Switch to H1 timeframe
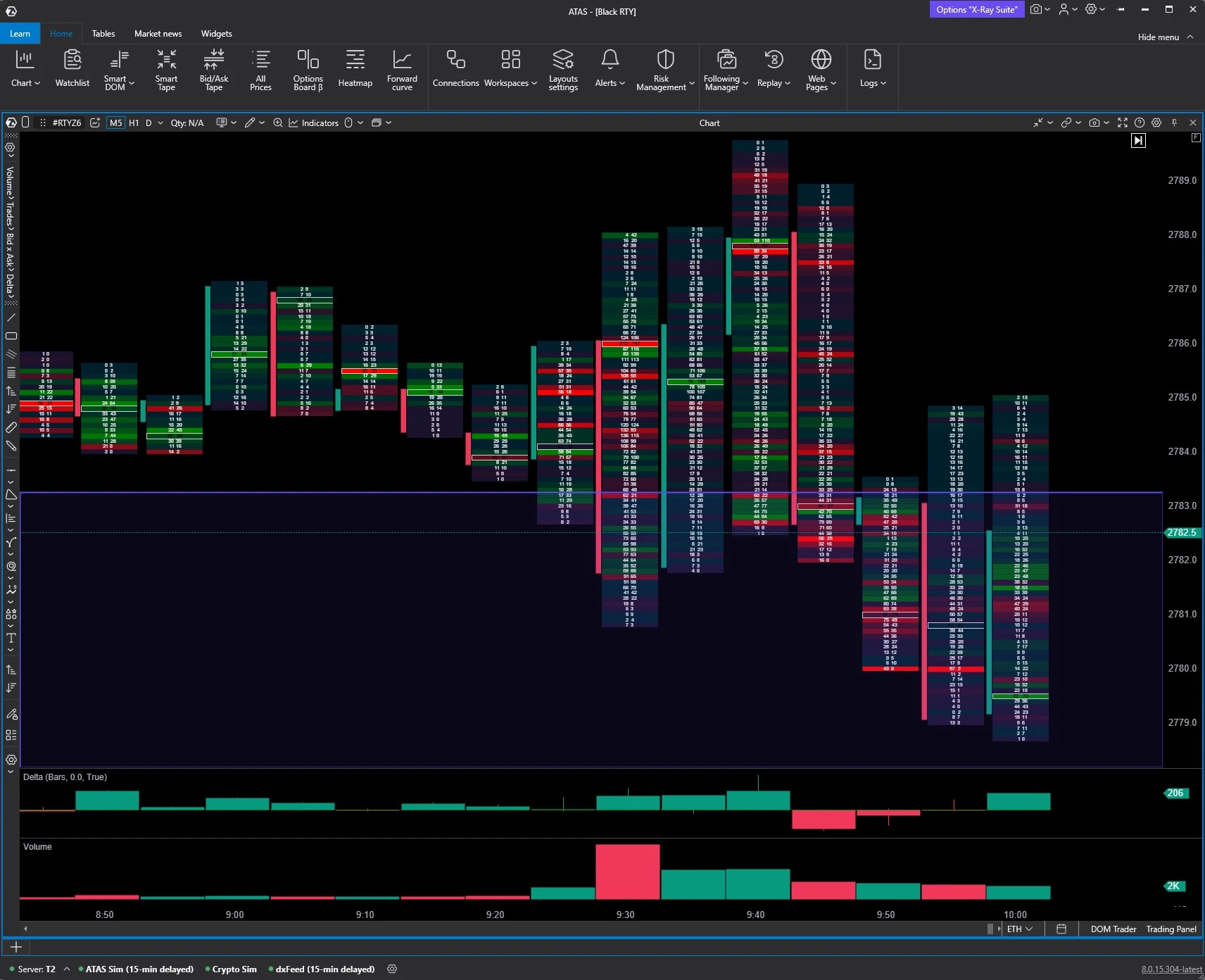 pyautogui.click(x=134, y=122)
